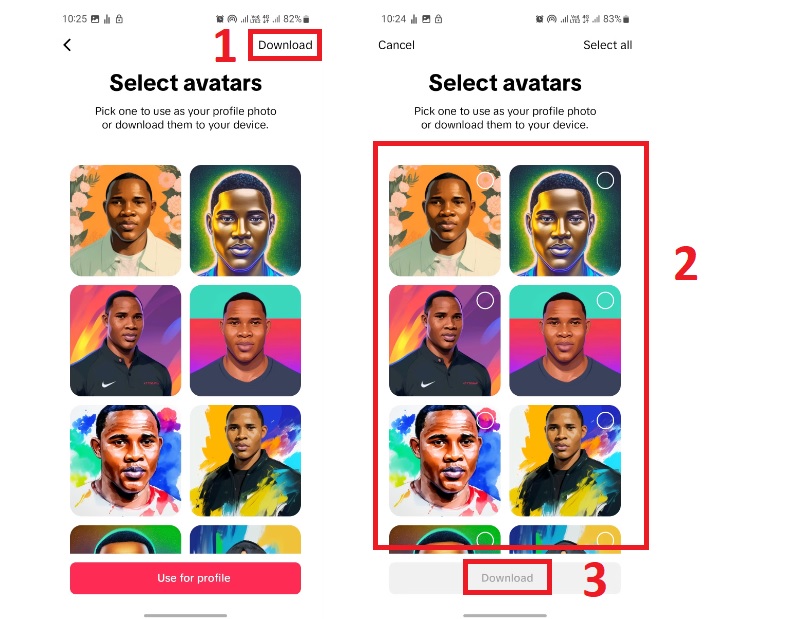This screenshot has width=800, height=619.
Task: Check the circle on the green glowing avatar
Action: pyautogui.click(x=605, y=180)
